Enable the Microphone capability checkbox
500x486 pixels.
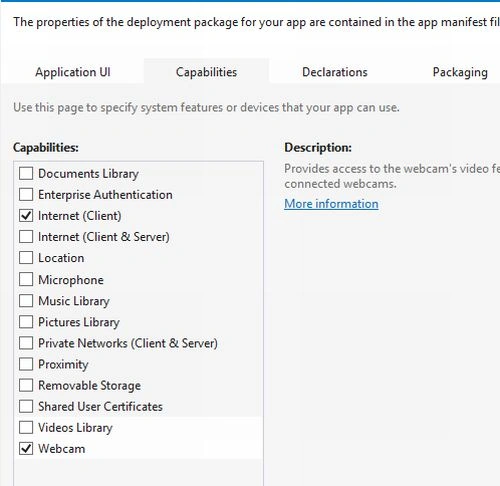[26, 280]
